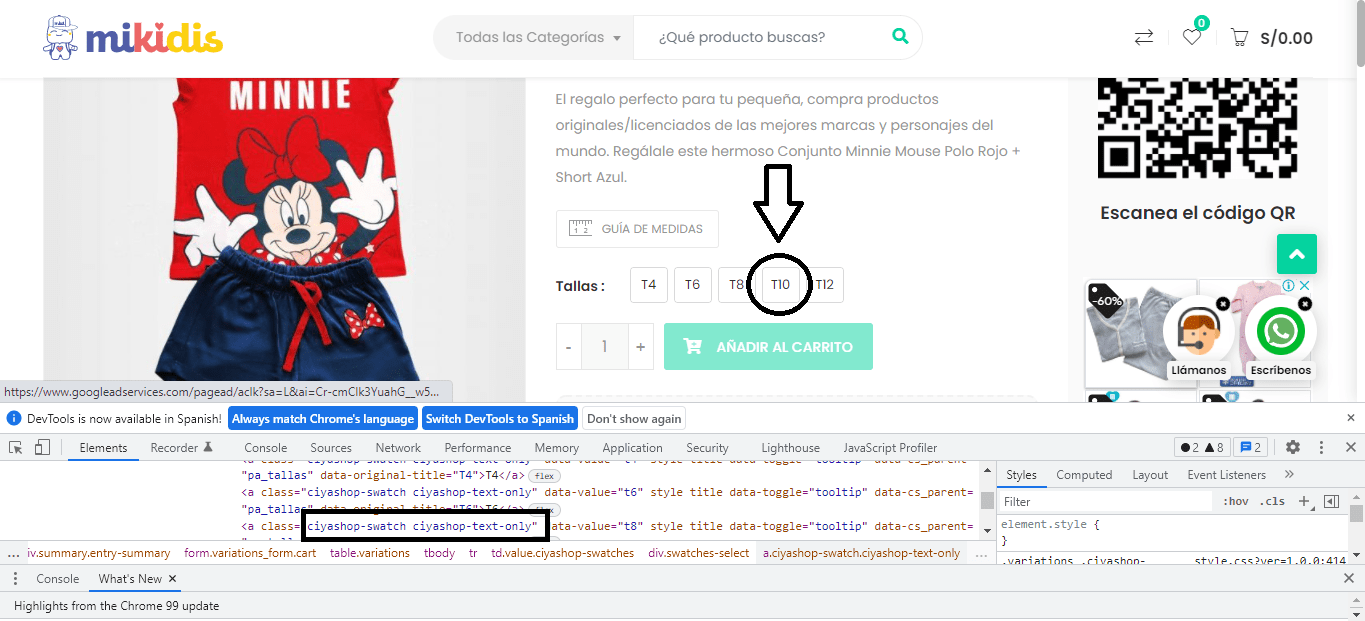Click the green back-to-top arrow button

coord(1297,254)
